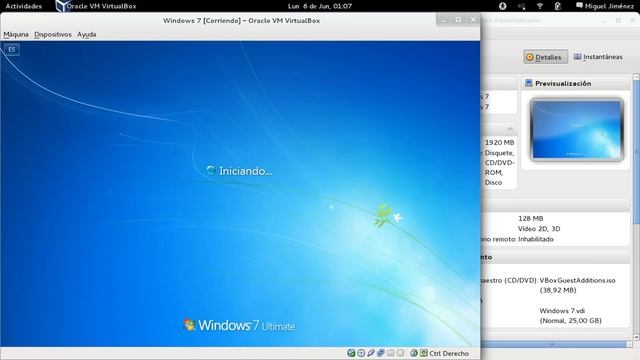The width and height of the screenshot is (640, 360).
Task: Switch to Instantáneas in the Administrador window
Action: pos(598,57)
